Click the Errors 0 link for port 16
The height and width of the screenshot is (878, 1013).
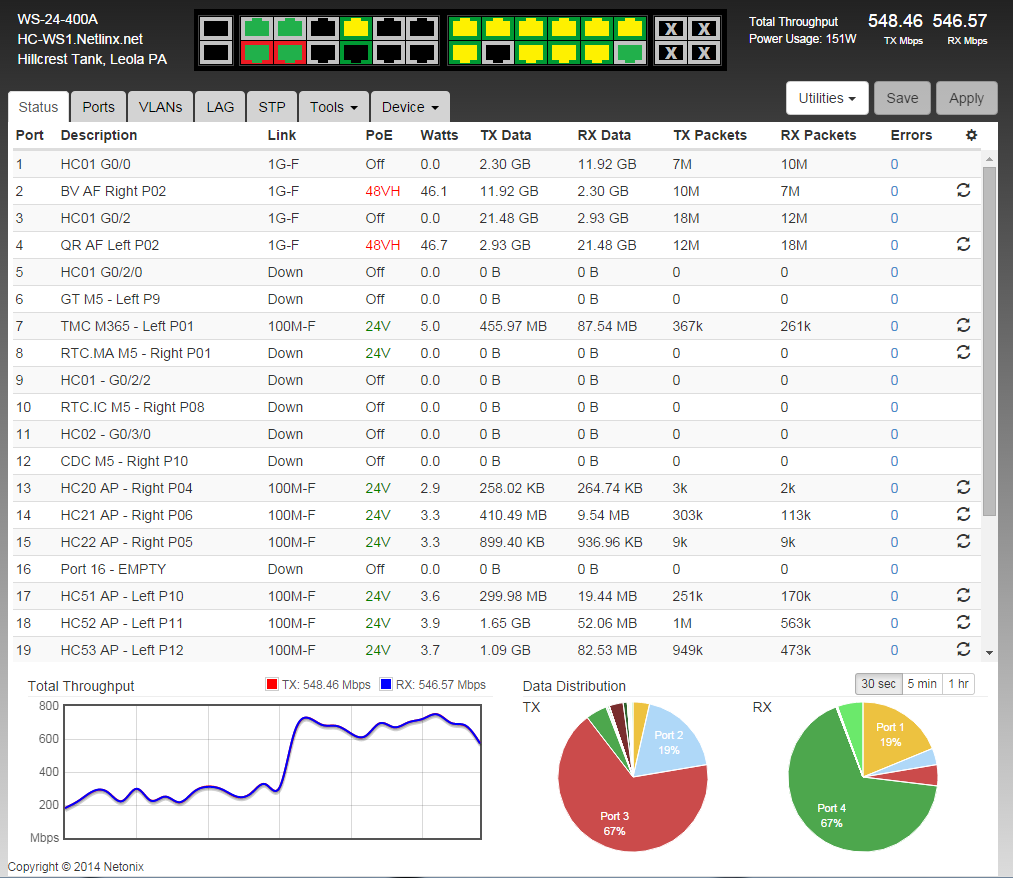[x=894, y=569]
